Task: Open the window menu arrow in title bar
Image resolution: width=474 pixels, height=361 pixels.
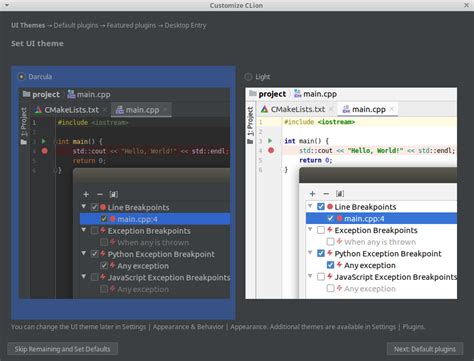Action: (x=7, y=5)
